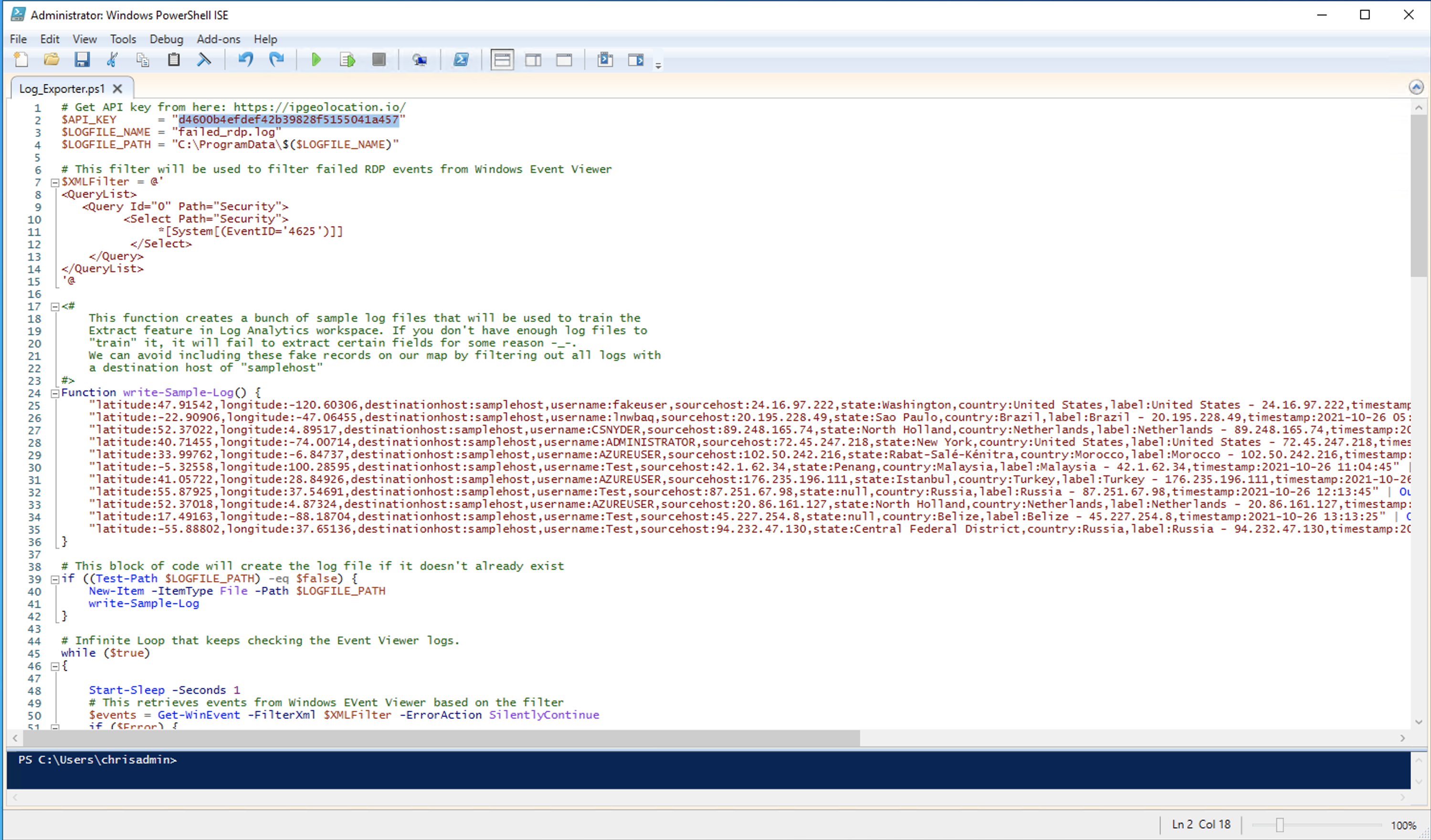1431x840 pixels.
Task: Click the Get-WinEvent command on line 50
Action: tap(199, 715)
